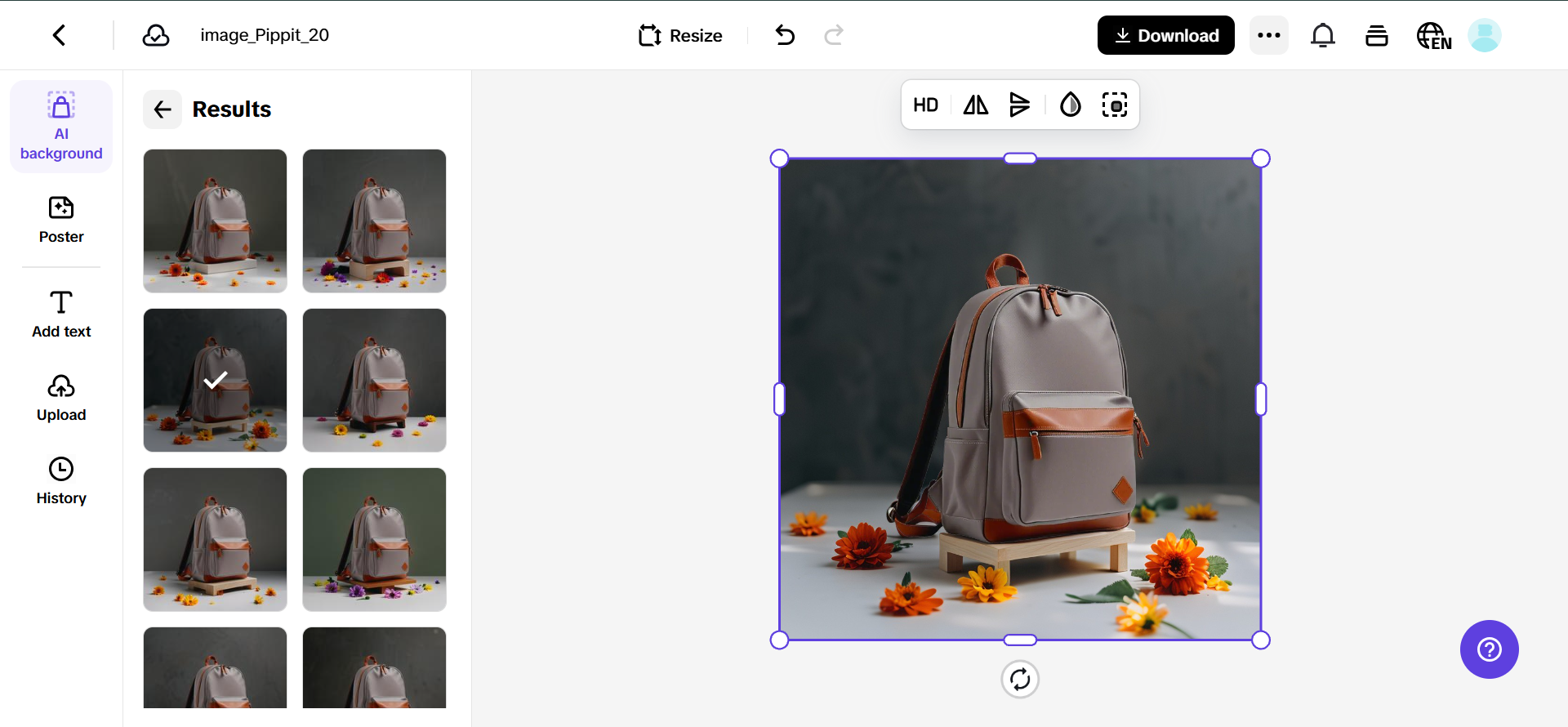Click the bottom edge handle of the image
Screen dimensions: 1568x727
(x=1020, y=640)
